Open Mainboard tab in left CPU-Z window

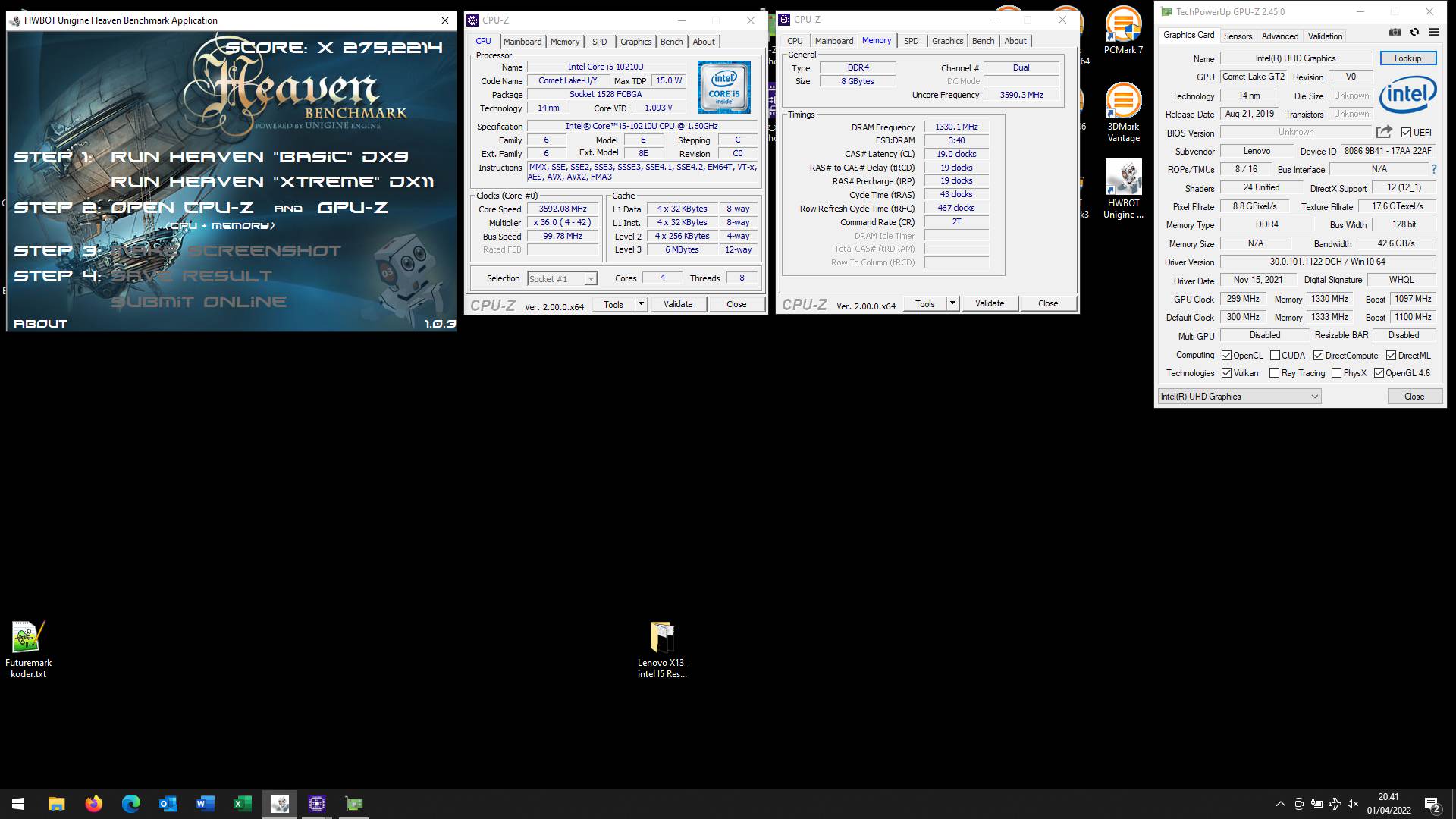point(522,42)
